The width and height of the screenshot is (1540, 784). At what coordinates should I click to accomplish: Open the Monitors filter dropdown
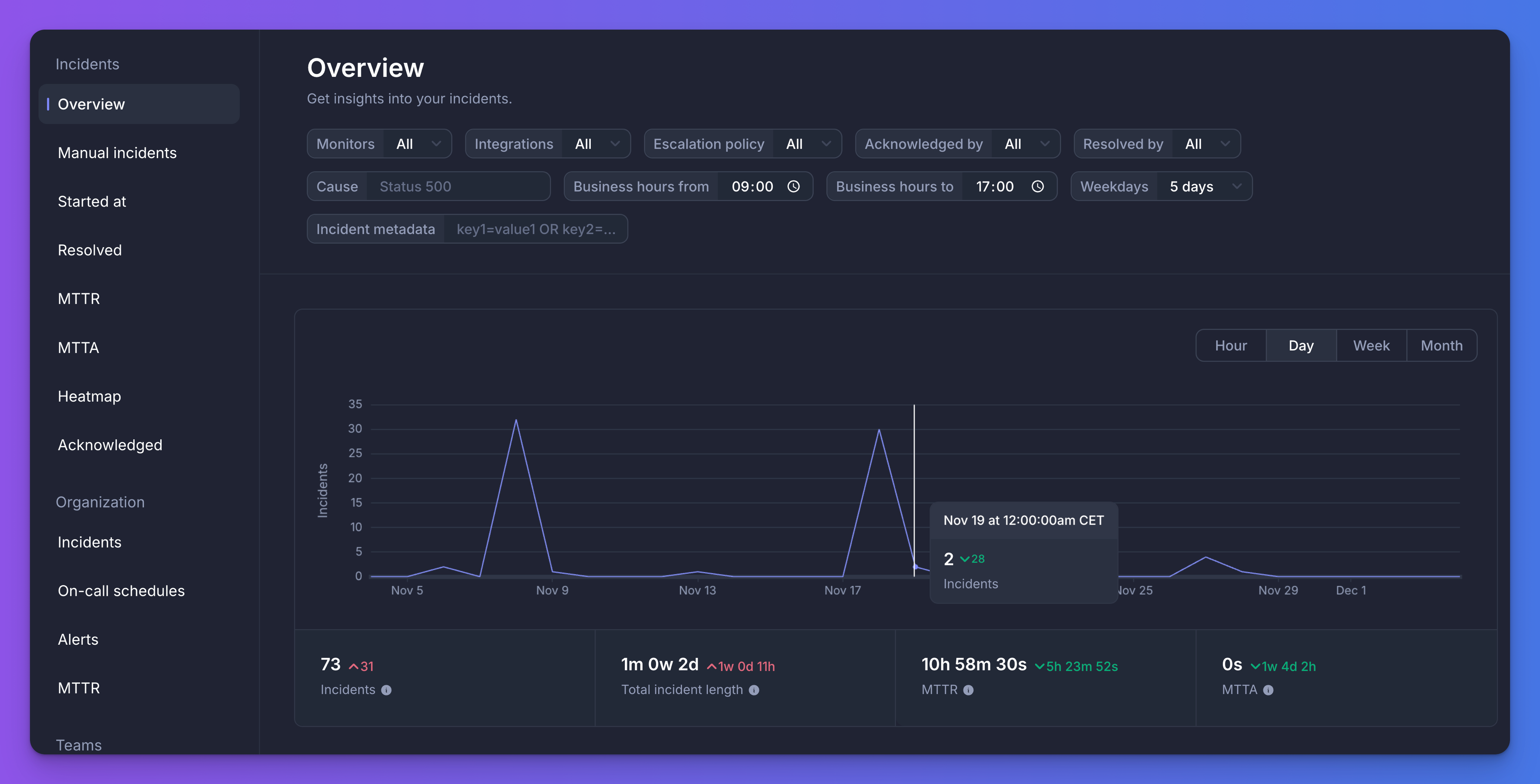[417, 143]
